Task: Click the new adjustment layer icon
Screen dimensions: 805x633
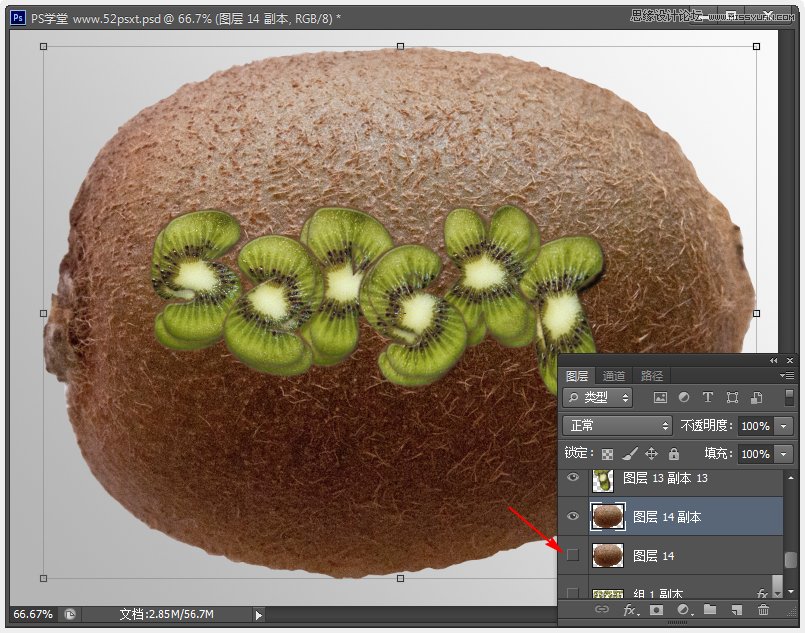Action: point(683,609)
